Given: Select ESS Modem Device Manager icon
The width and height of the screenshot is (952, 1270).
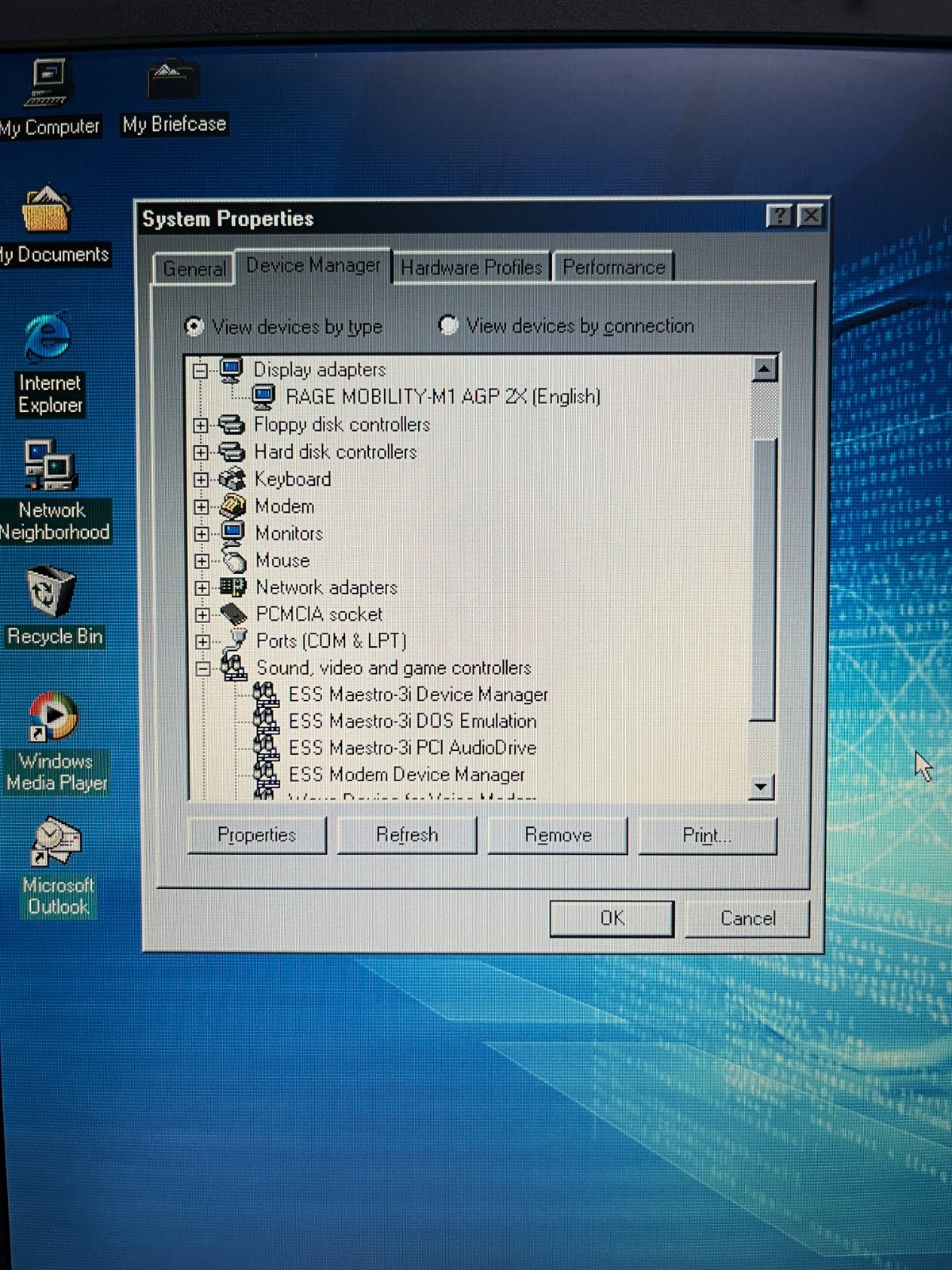Looking at the screenshot, I should [267, 774].
